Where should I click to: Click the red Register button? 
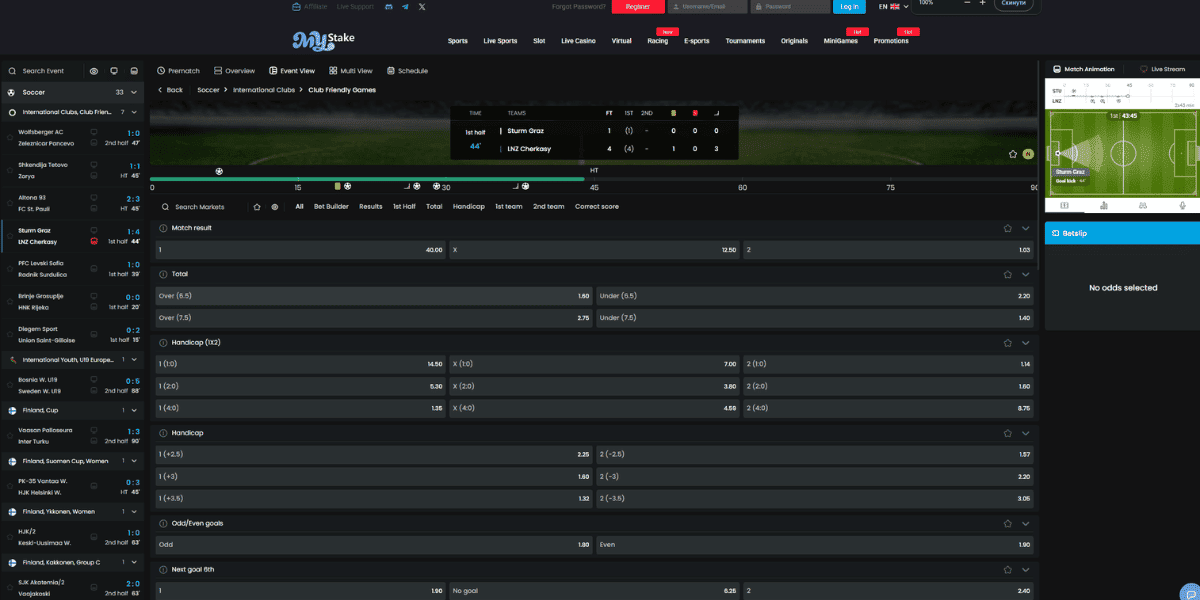[638, 6]
